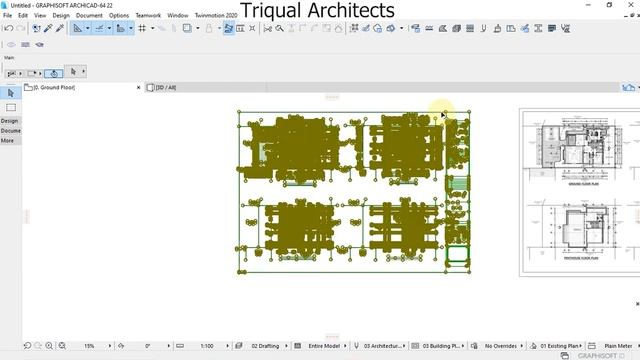This screenshot has width=640, height=360.
Task: Open the Building Materials icon
Action: click(x=470, y=28)
